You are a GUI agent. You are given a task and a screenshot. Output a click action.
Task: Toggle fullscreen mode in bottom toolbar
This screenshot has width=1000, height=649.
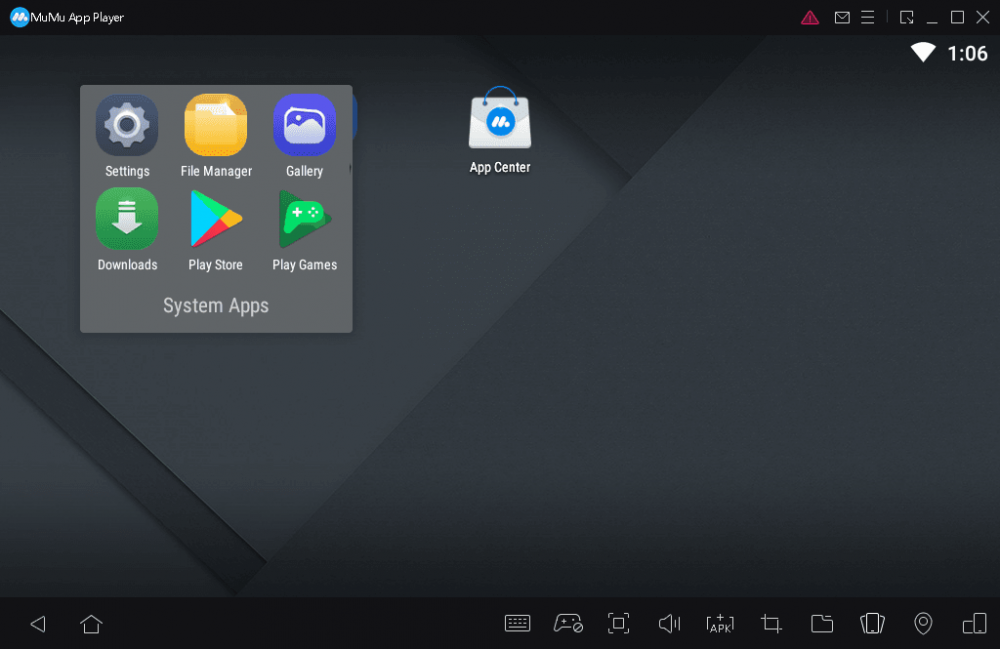618,623
